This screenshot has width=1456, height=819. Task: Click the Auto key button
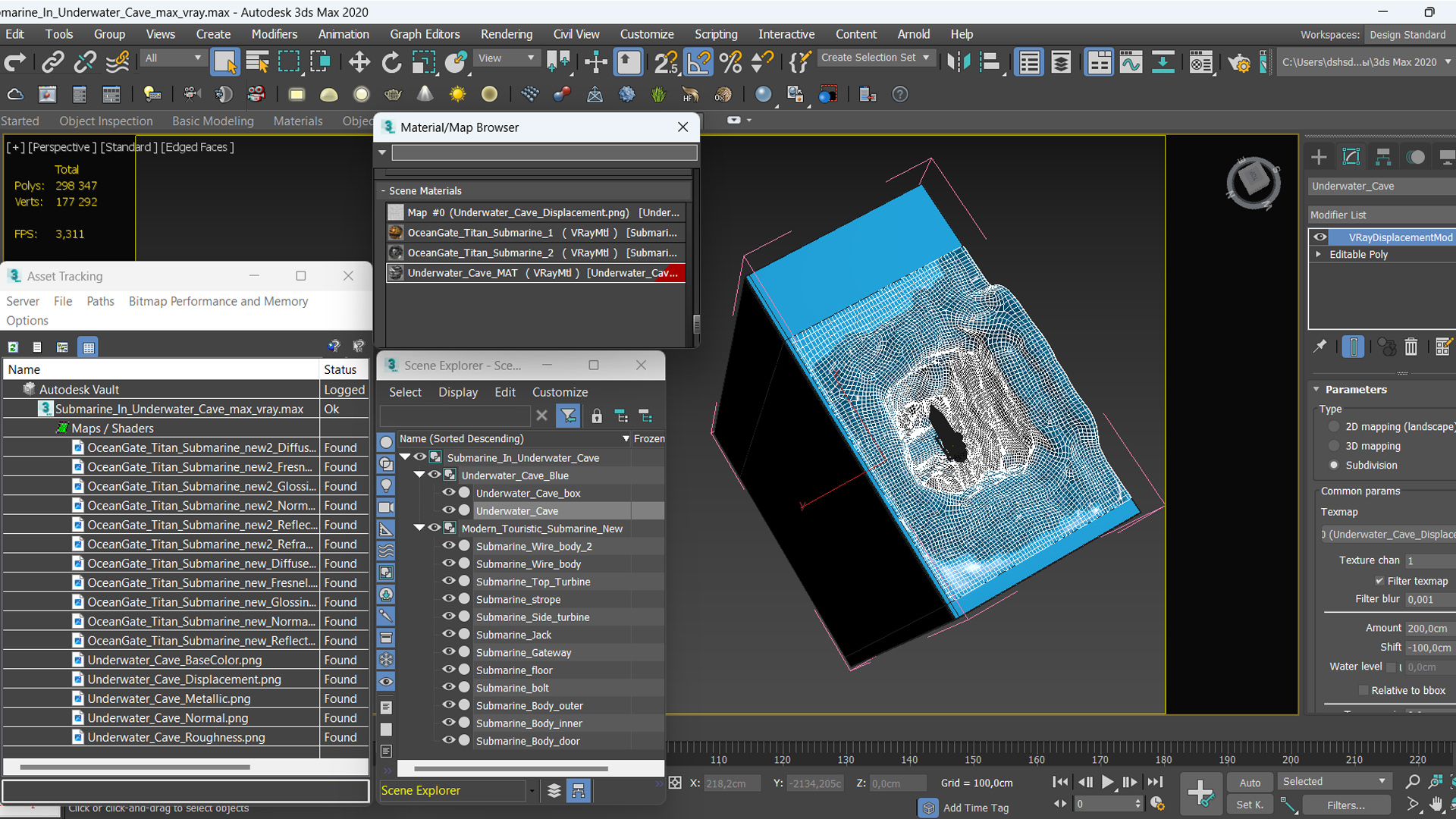(1250, 783)
